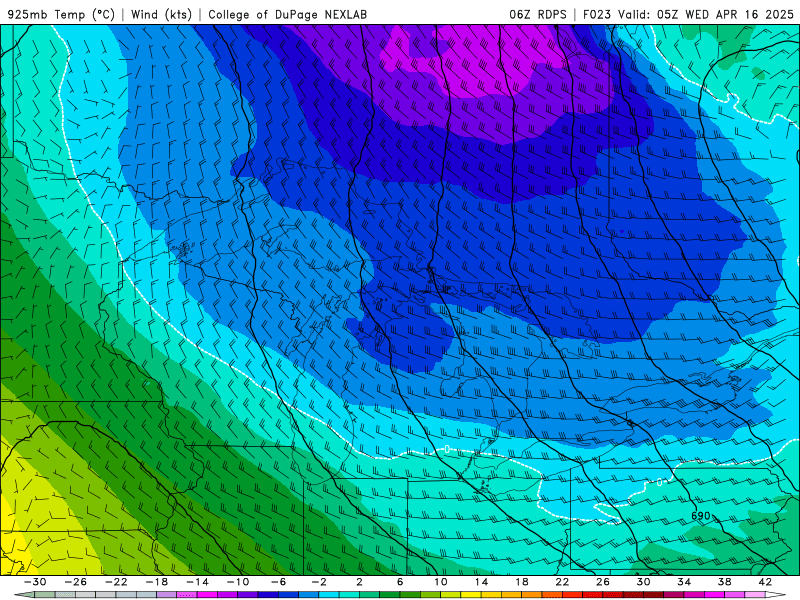Click the "F023" forecast hour text
This screenshot has width=800, height=600.
(x=597, y=14)
